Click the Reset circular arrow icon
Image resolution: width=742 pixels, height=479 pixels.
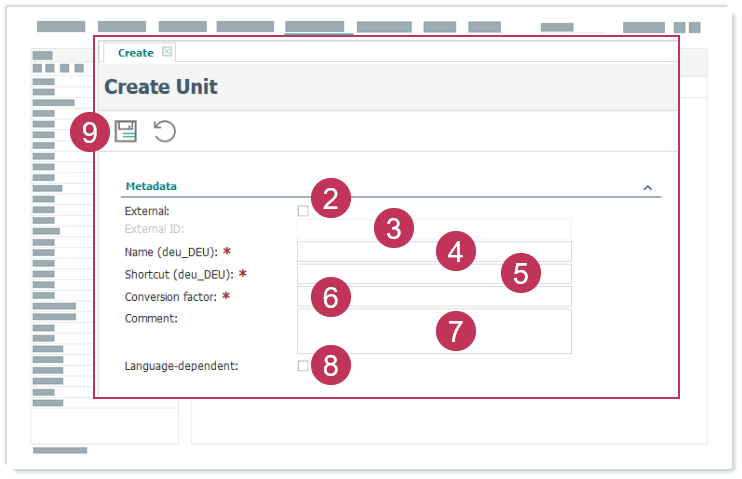click(164, 131)
